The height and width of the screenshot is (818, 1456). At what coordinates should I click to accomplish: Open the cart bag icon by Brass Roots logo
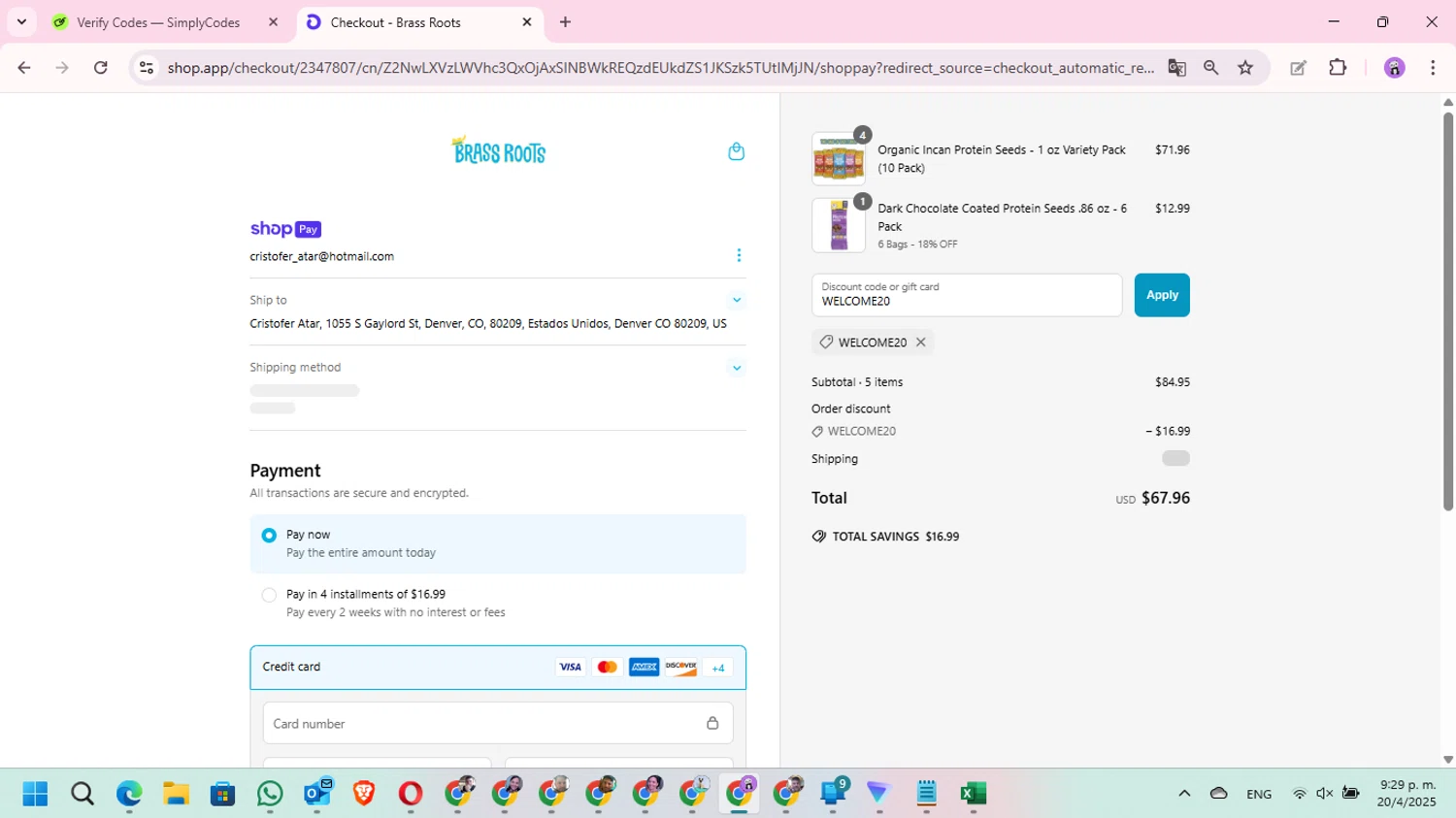click(x=736, y=151)
